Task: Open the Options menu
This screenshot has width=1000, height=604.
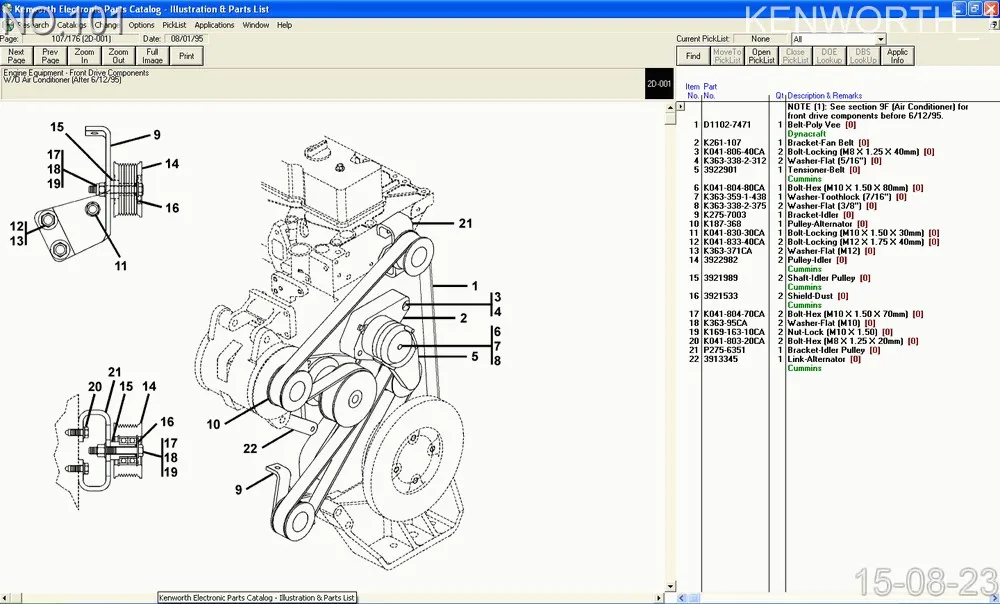Action: click(x=141, y=25)
